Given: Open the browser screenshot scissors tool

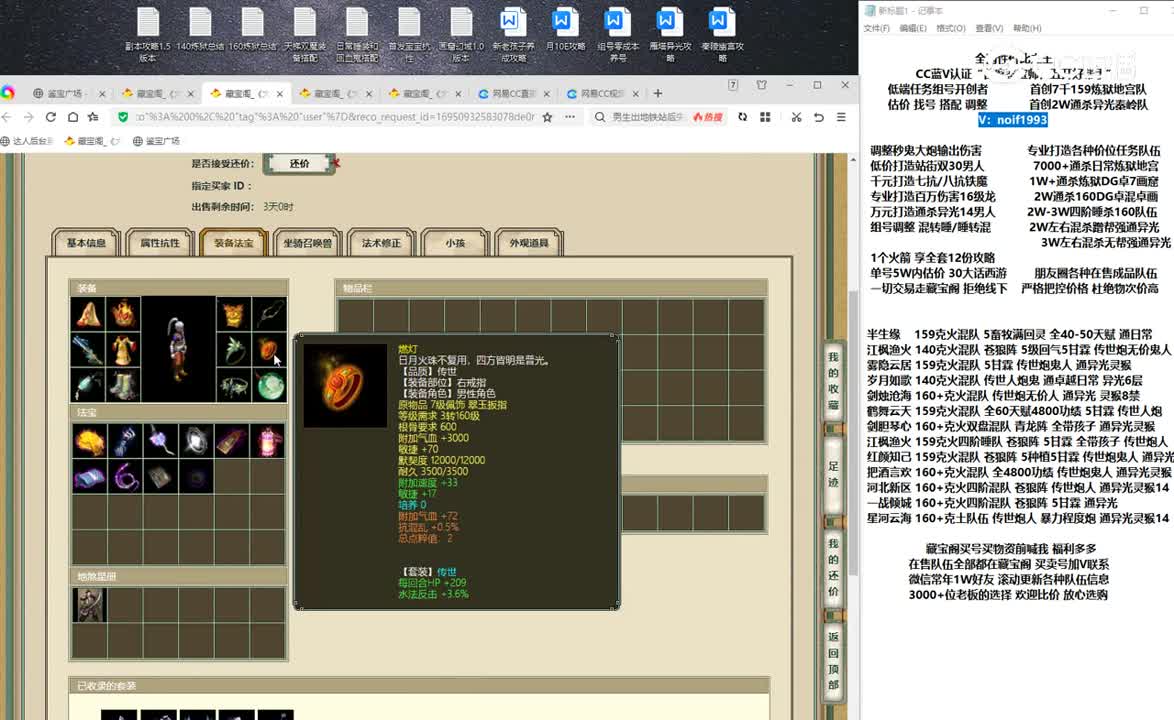Looking at the screenshot, I should coord(796,117).
